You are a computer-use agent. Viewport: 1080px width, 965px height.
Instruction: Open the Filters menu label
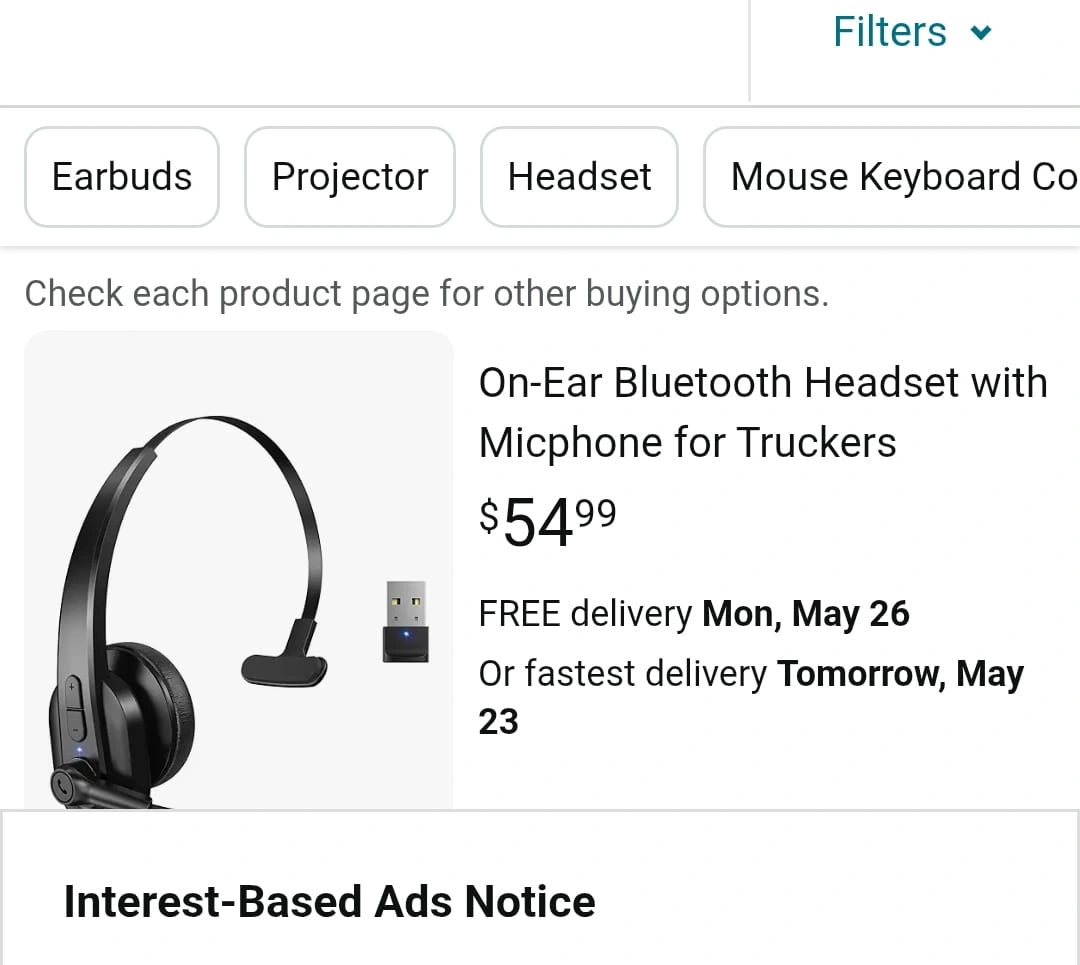[x=889, y=32]
